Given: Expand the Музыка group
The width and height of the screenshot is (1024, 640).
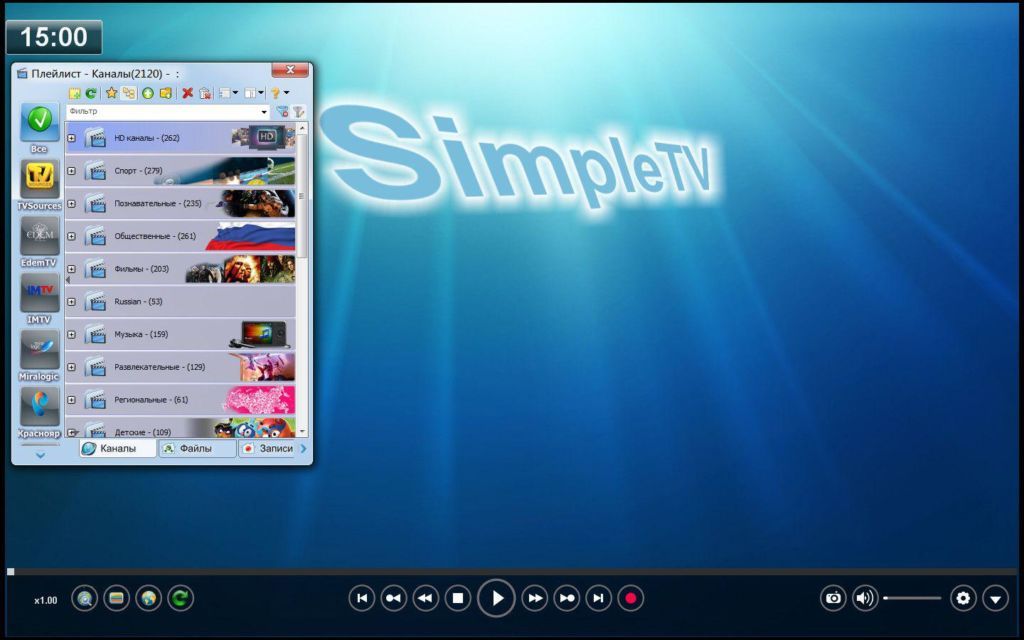Looking at the screenshot, I should [x=72, y=334].
